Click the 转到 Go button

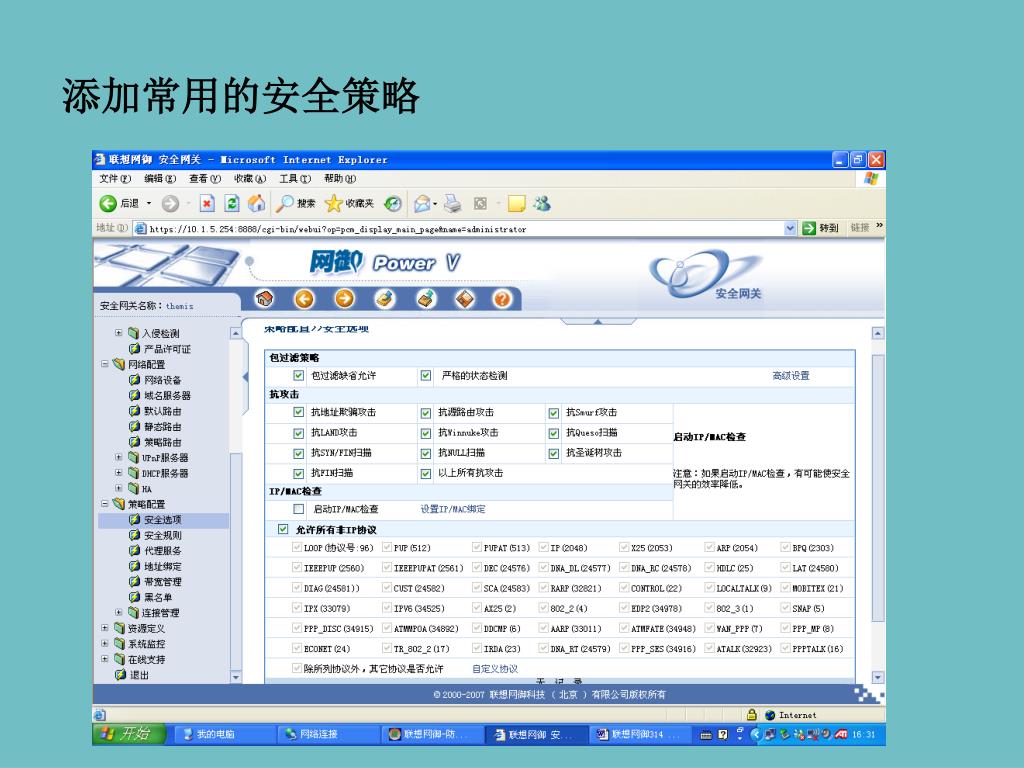pos(821,228)
